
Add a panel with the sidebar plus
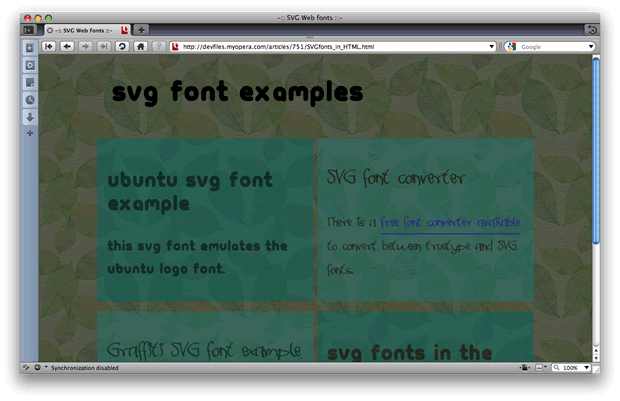click(30, 133)
